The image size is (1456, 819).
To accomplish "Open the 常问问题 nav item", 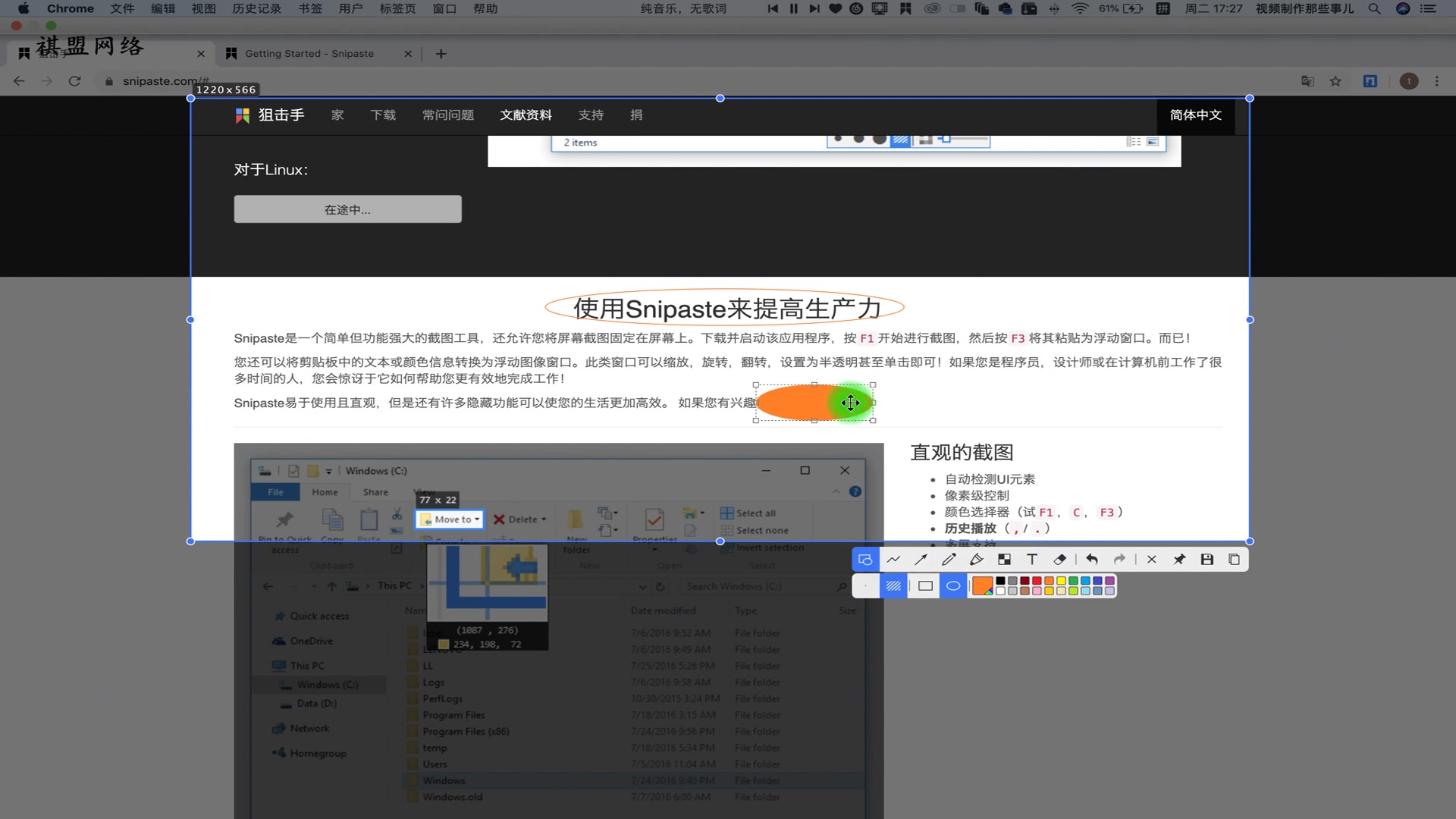I will click(448, 115).
